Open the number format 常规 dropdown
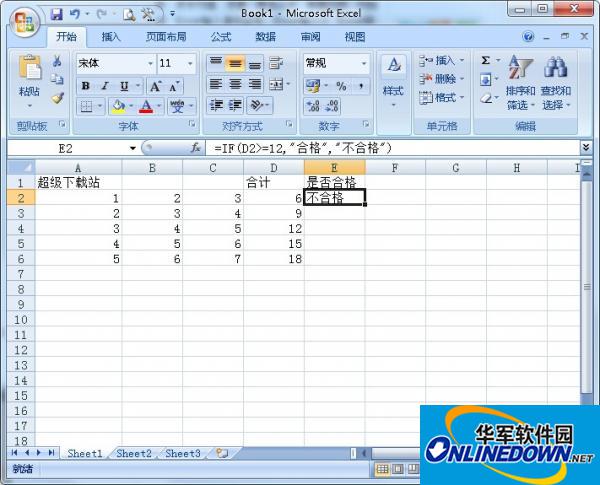The height and width of the screenshot is (485, 600). (x=364, y=64)
